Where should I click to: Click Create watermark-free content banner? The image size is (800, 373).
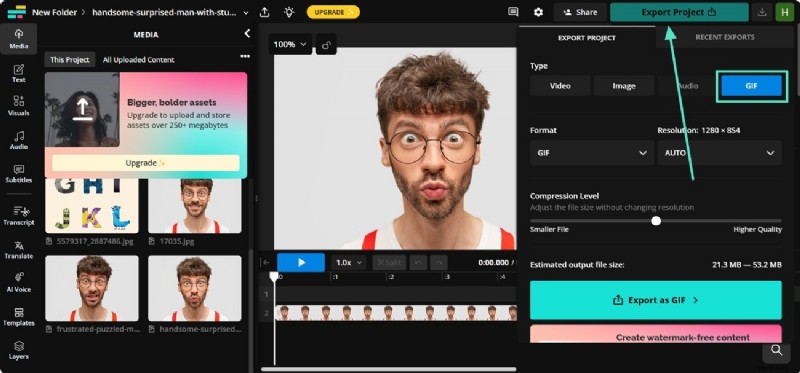(x=656, y=334)
